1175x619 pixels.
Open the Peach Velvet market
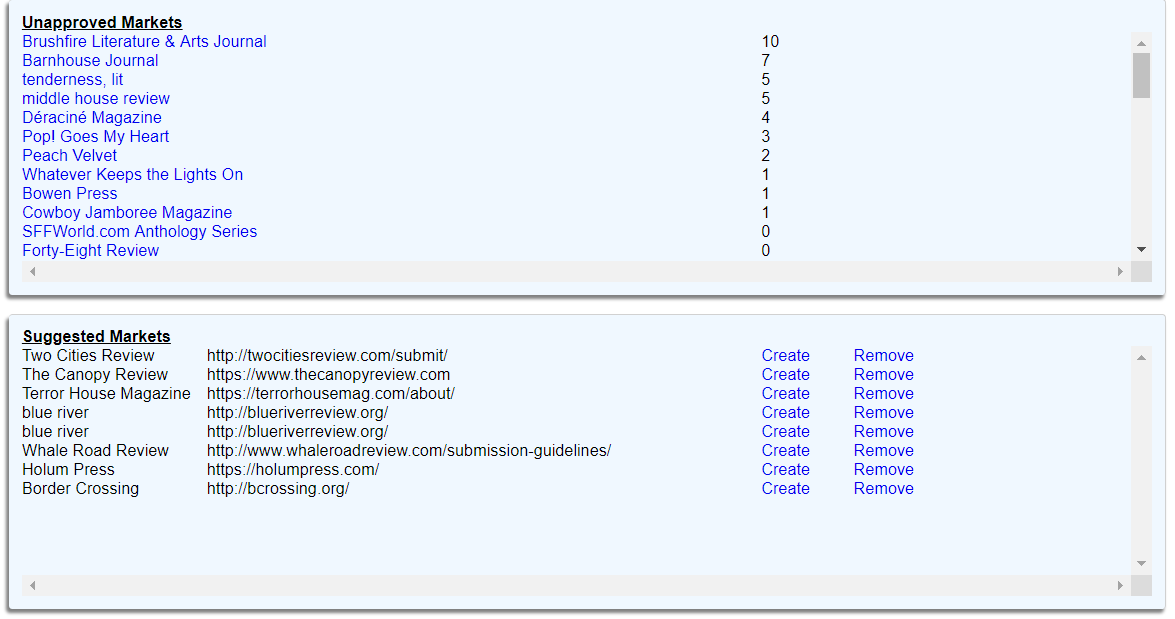(x=70, y=156)
